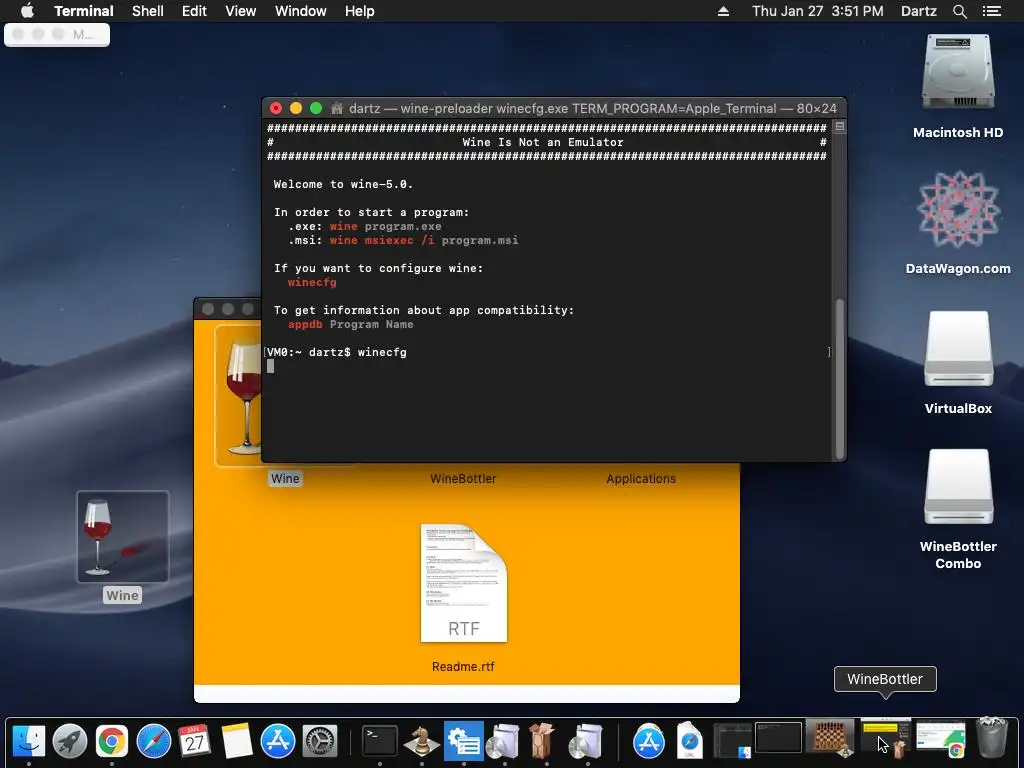Click split pane icon in Terminal corner
The height and width of the screenshot is (768, 1024).
[840, 127]
